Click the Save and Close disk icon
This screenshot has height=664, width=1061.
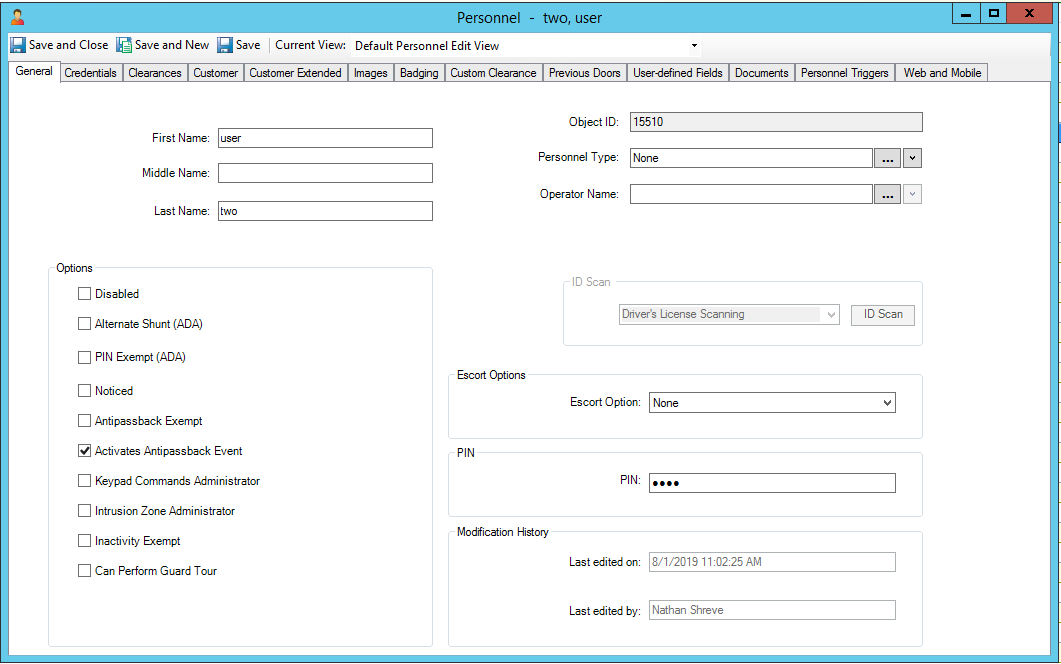tap(18, 44)
